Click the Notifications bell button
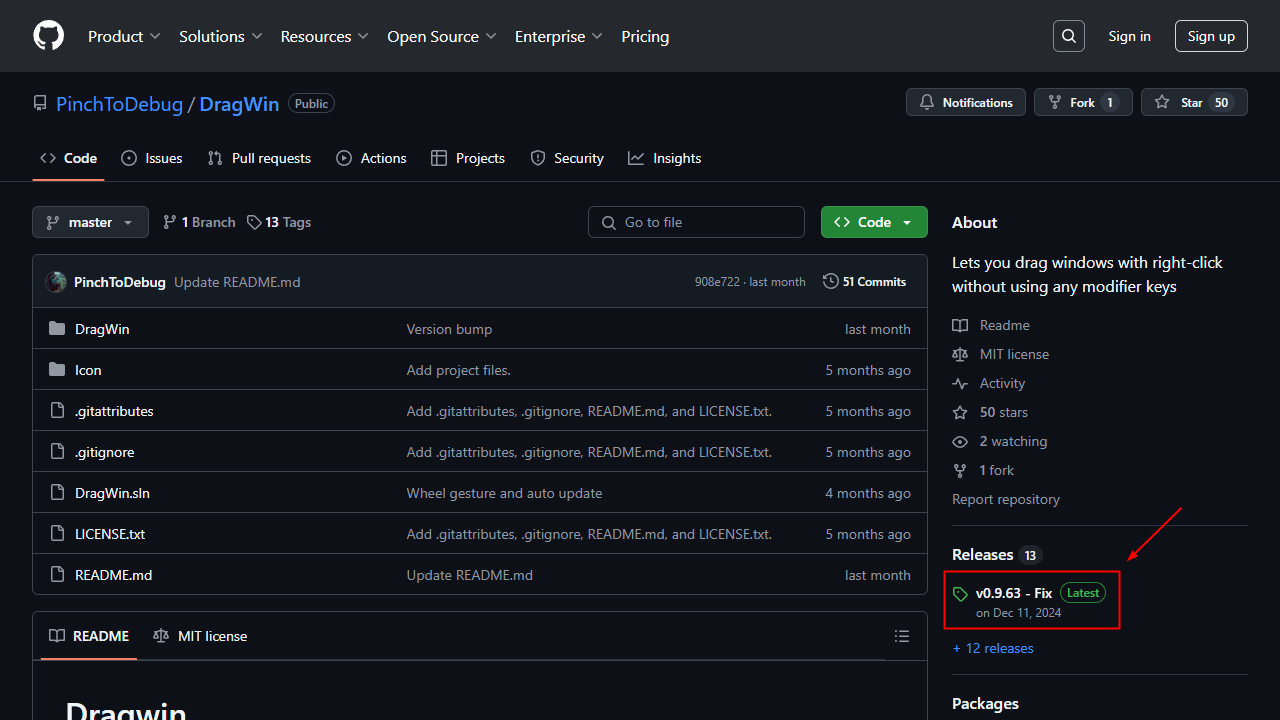 click(x=966, y=102)
